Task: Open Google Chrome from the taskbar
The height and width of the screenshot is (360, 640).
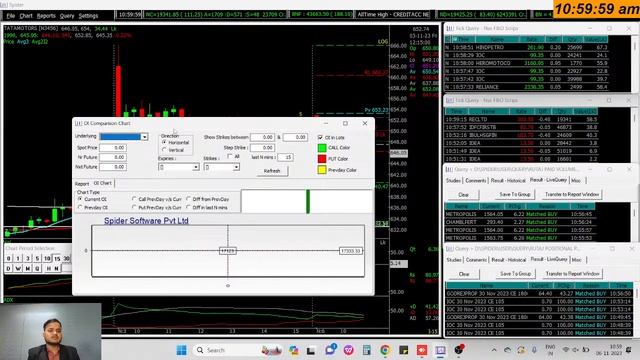Action: point(384,350)
